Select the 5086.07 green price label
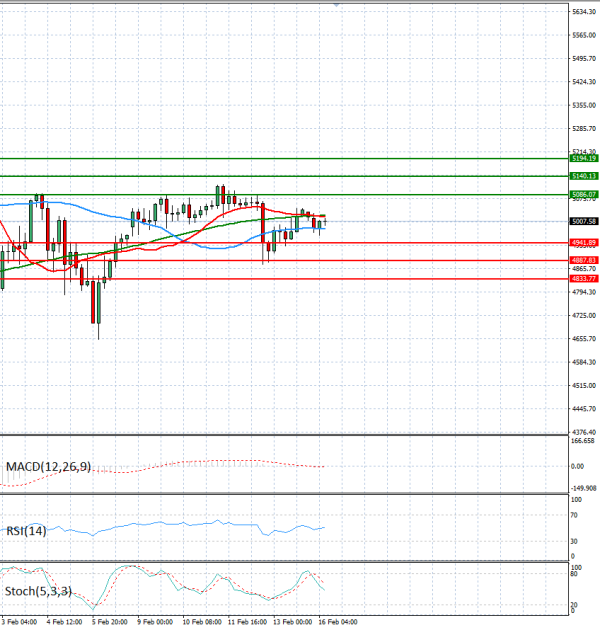 coord(583,194)
